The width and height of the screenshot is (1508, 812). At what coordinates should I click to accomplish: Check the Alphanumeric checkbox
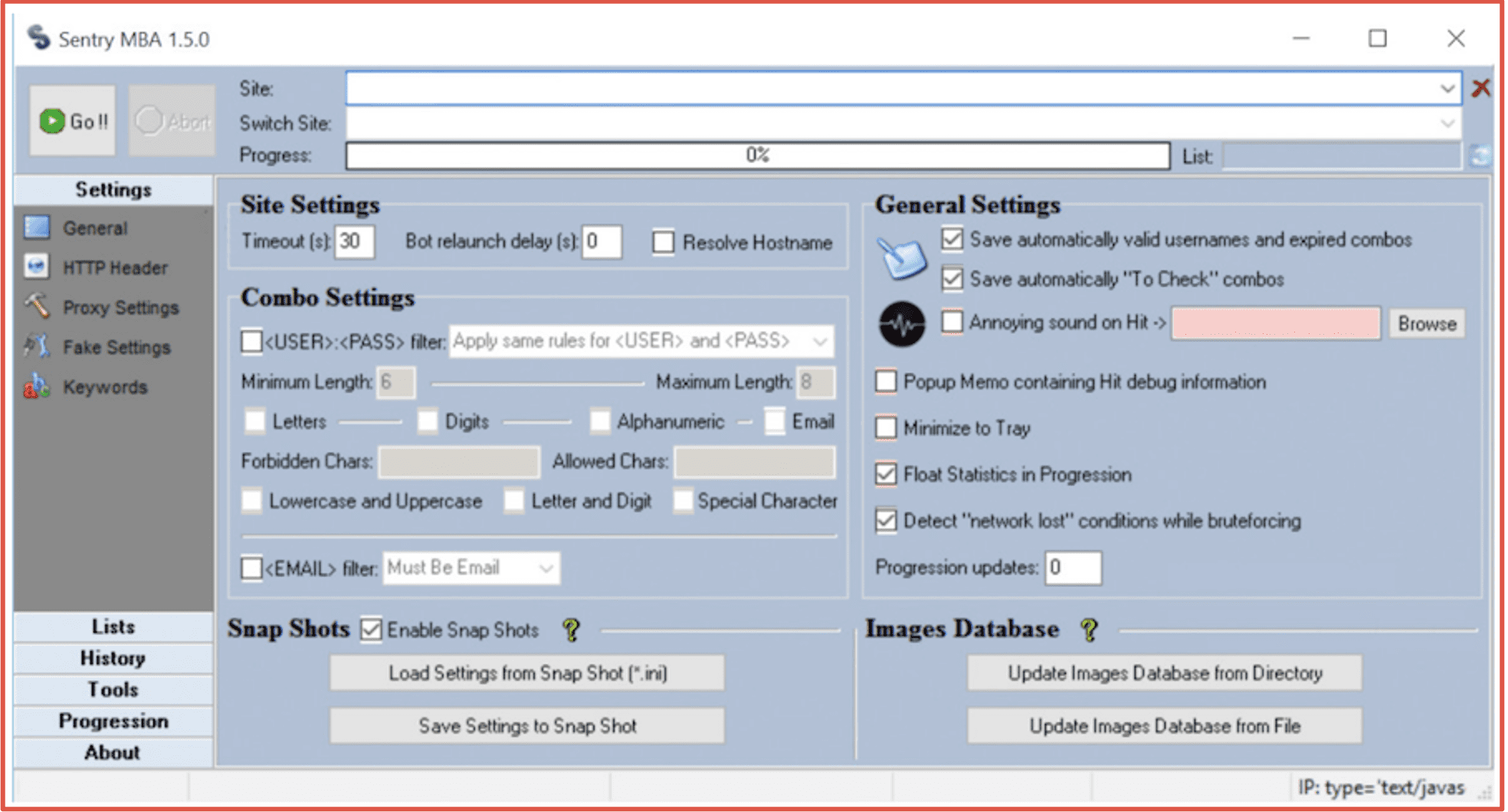tap(600, 421)
